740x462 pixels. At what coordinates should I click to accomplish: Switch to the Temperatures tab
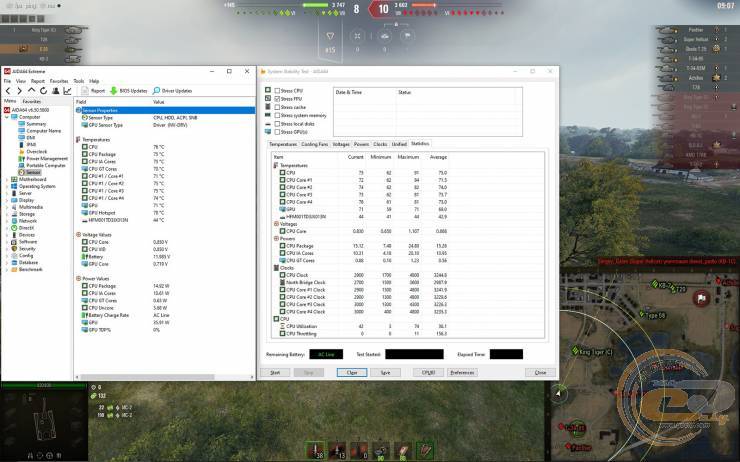(x=283, y=144)
